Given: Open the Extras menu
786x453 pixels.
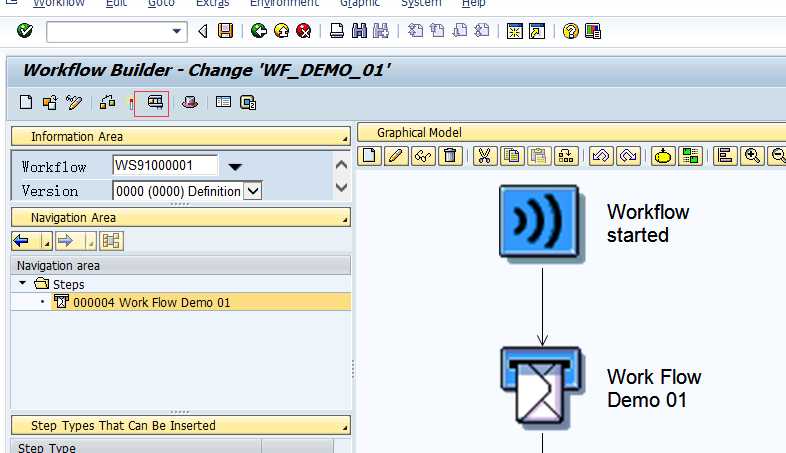Looking at the screenshot, I should pos(213,4).
